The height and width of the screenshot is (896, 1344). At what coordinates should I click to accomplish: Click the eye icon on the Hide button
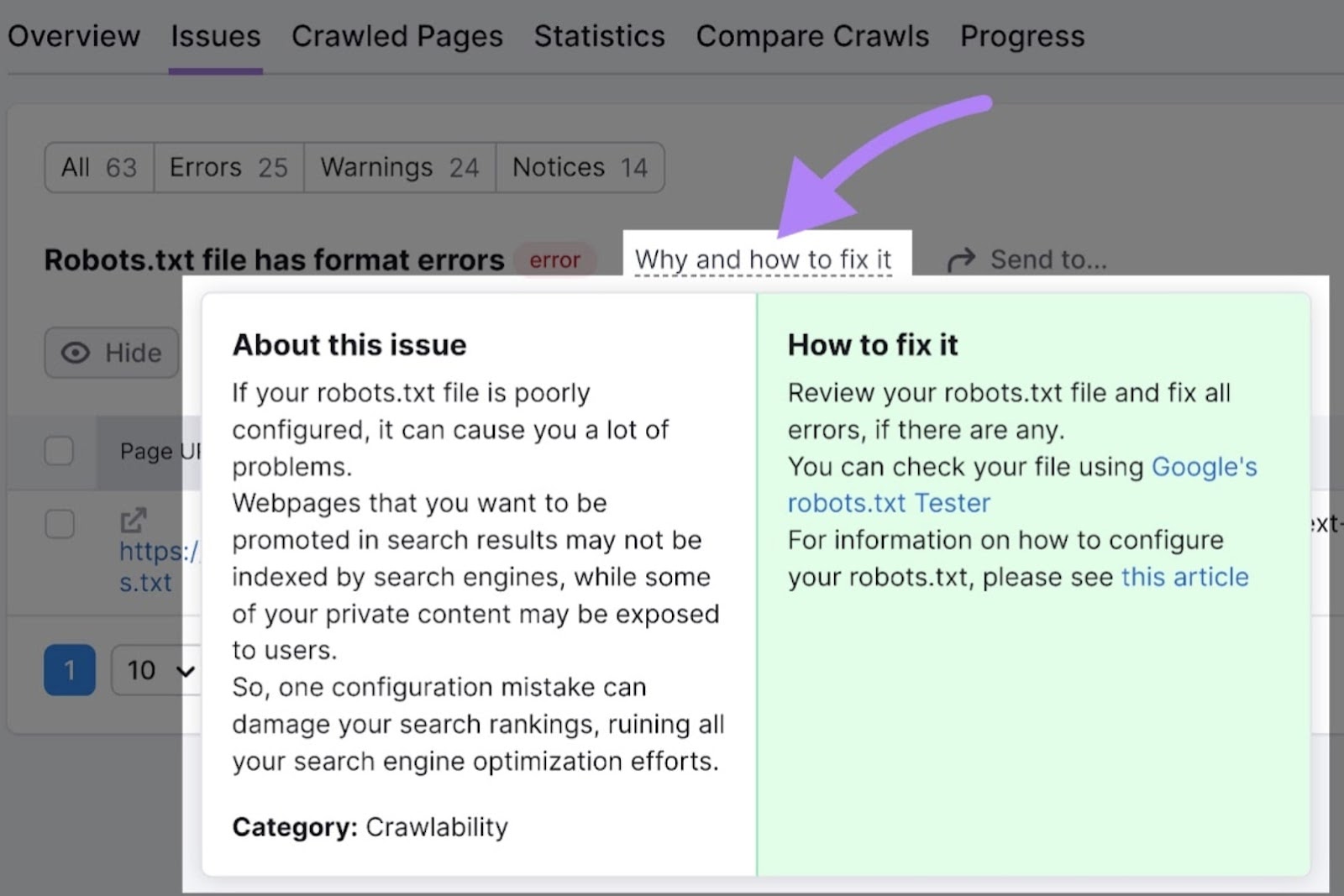76,354
